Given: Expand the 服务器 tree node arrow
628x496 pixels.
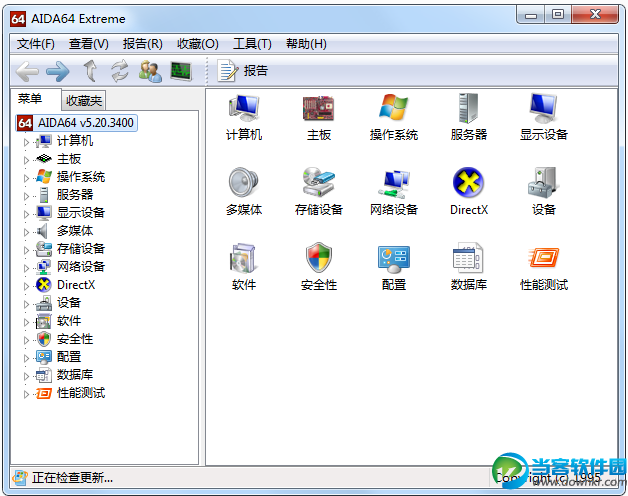Looking at the screenshot, I should tap(26, 196).
